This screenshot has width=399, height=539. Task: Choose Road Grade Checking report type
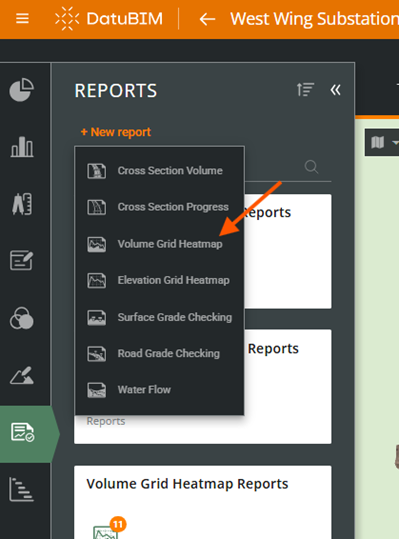159,354
